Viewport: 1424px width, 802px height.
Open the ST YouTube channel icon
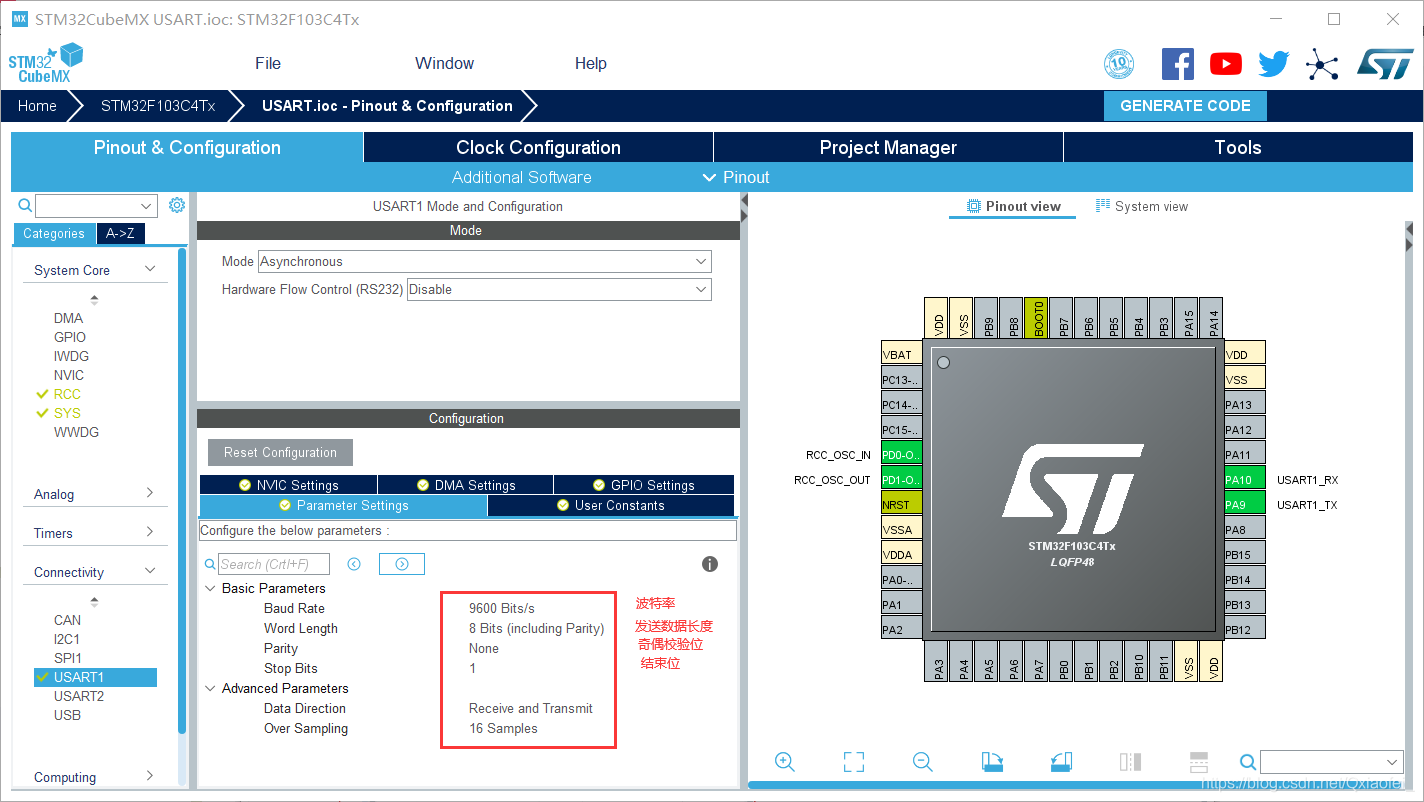tap(1226, 64)
